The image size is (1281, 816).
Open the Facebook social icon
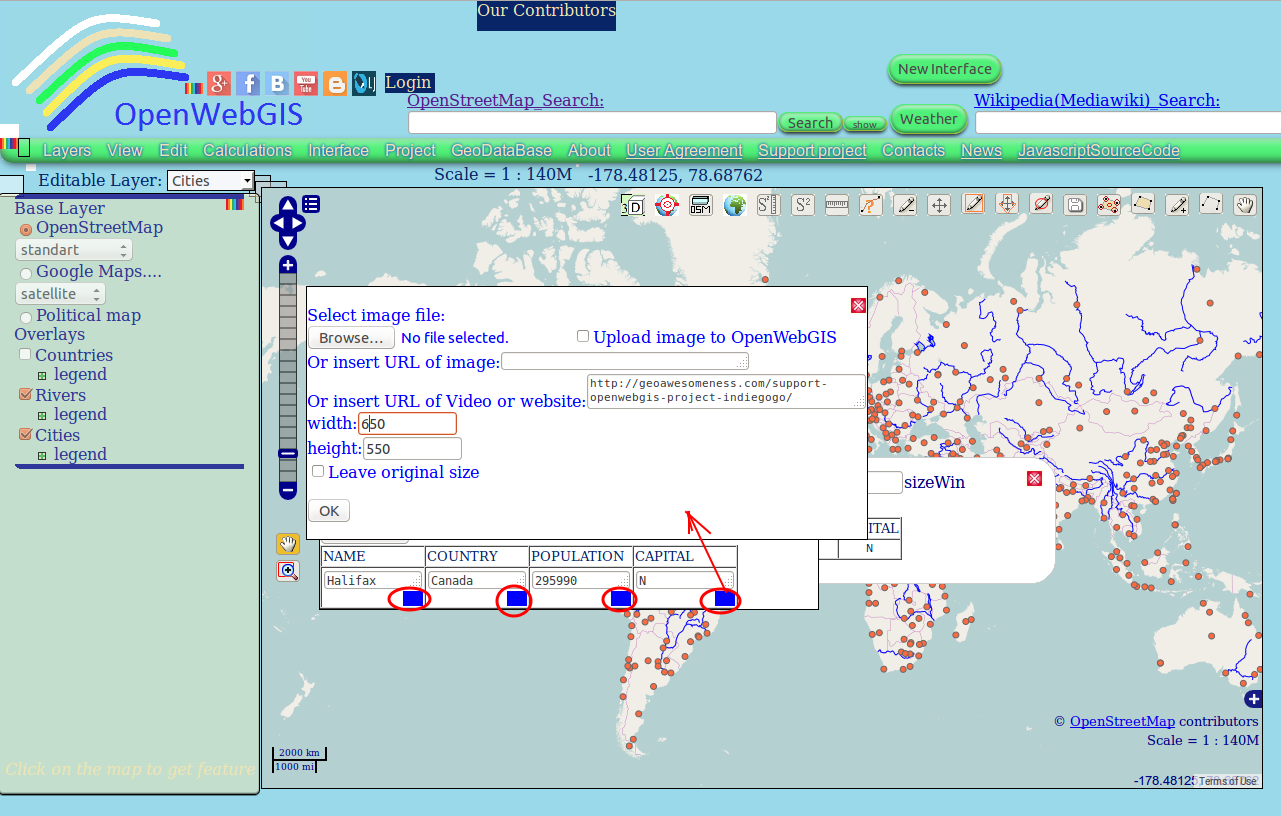(249, 84)
